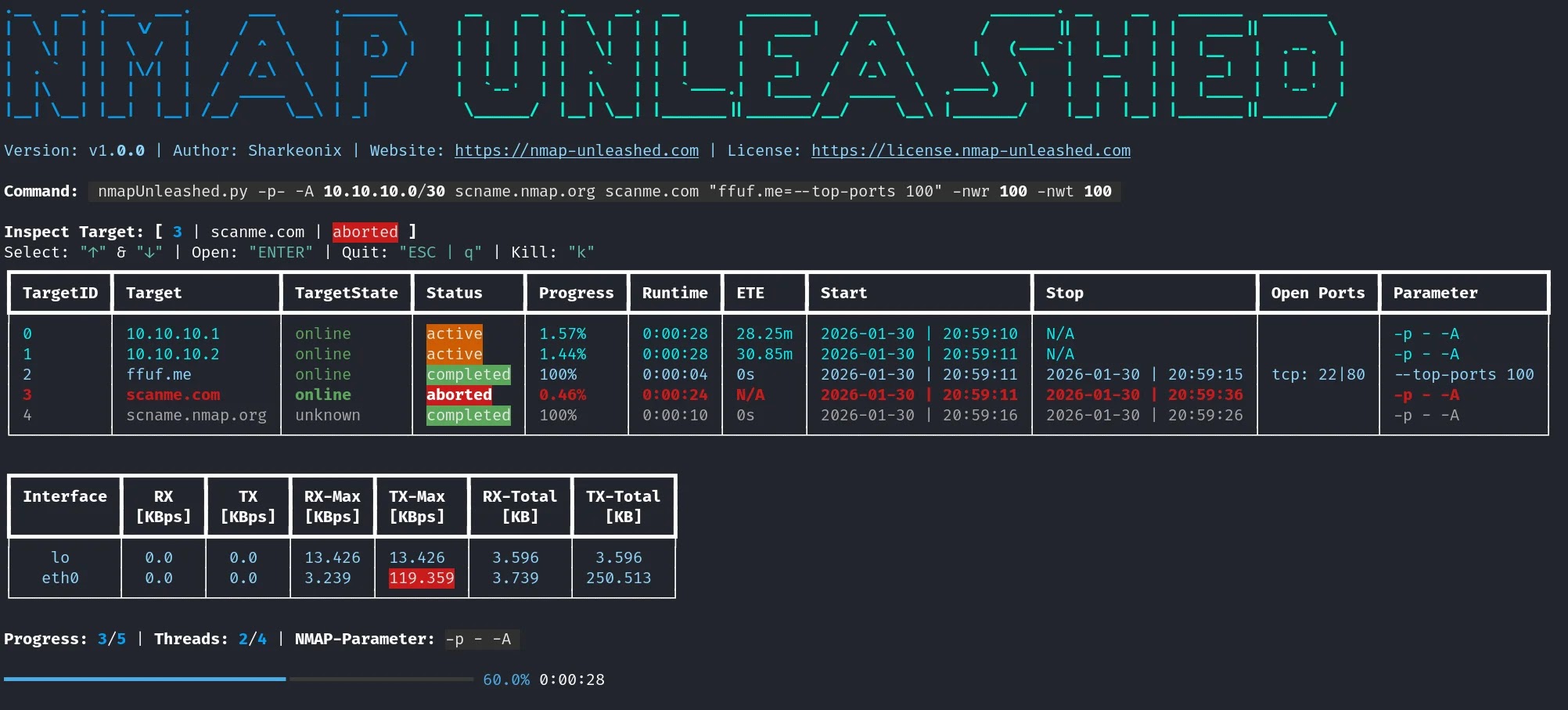
Task: Click the active status badge of target 0
Action: [454, 333]
